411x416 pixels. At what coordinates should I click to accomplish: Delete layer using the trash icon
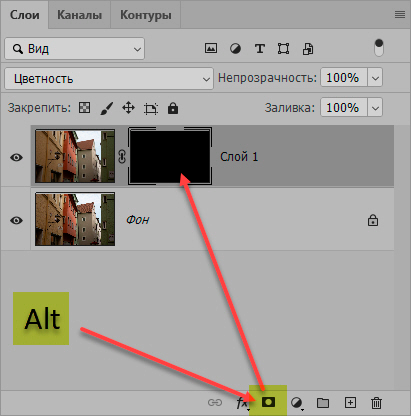coord(376,403)
